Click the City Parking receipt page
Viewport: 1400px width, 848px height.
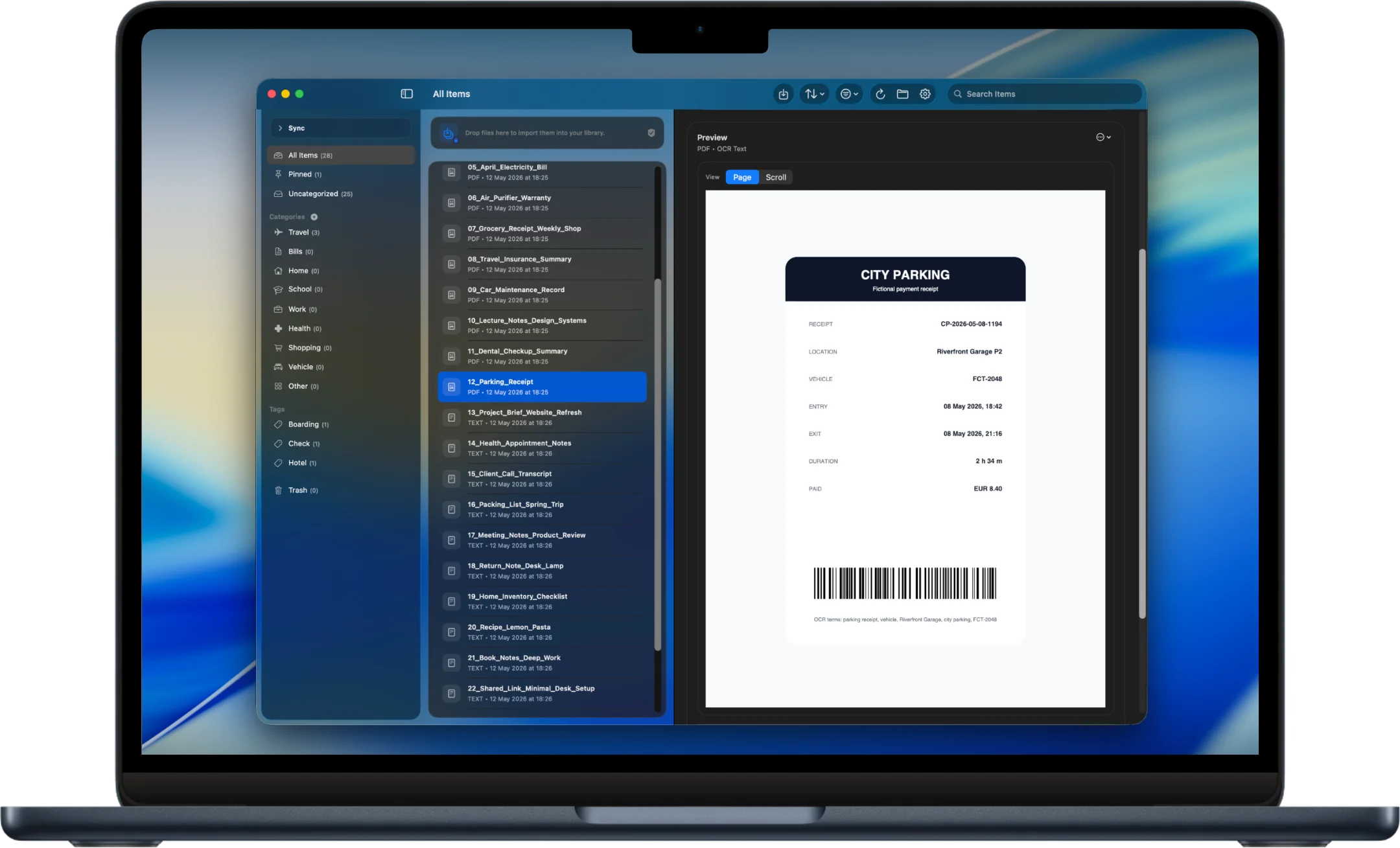(905, 448)
